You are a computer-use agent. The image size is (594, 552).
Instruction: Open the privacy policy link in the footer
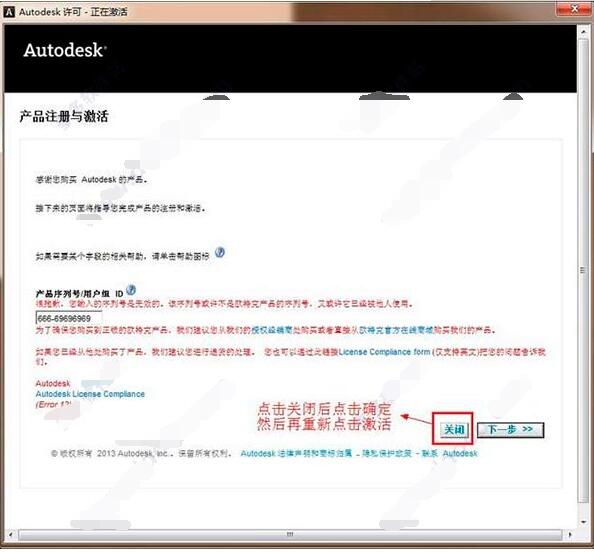tap(387, 453)
